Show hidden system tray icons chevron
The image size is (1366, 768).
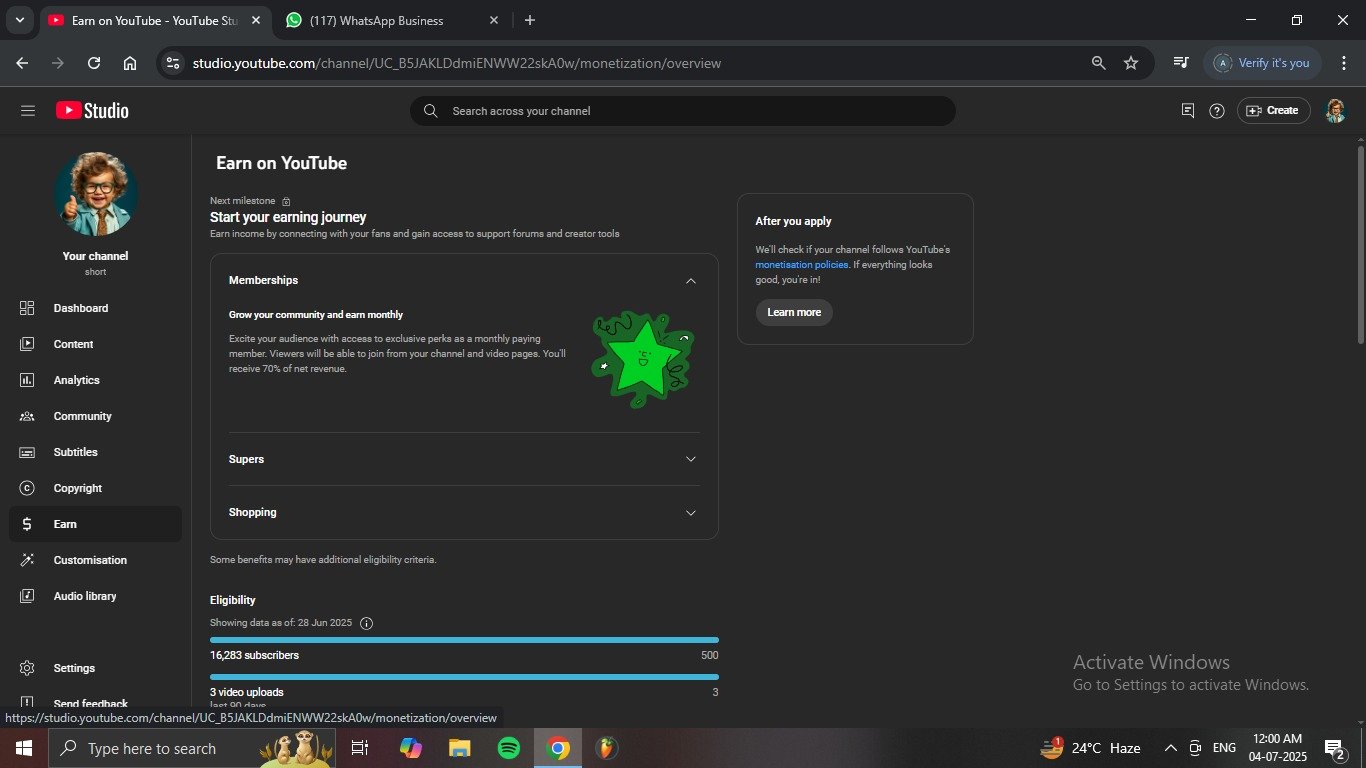(1170, 748)
